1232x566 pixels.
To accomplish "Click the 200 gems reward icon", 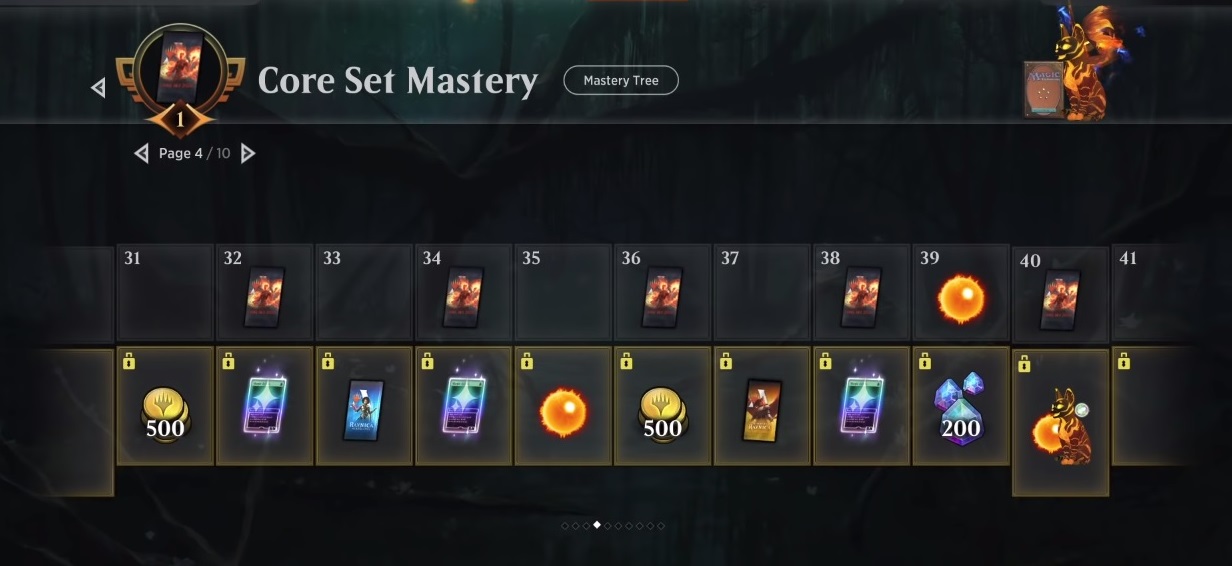I will [960, 409].
